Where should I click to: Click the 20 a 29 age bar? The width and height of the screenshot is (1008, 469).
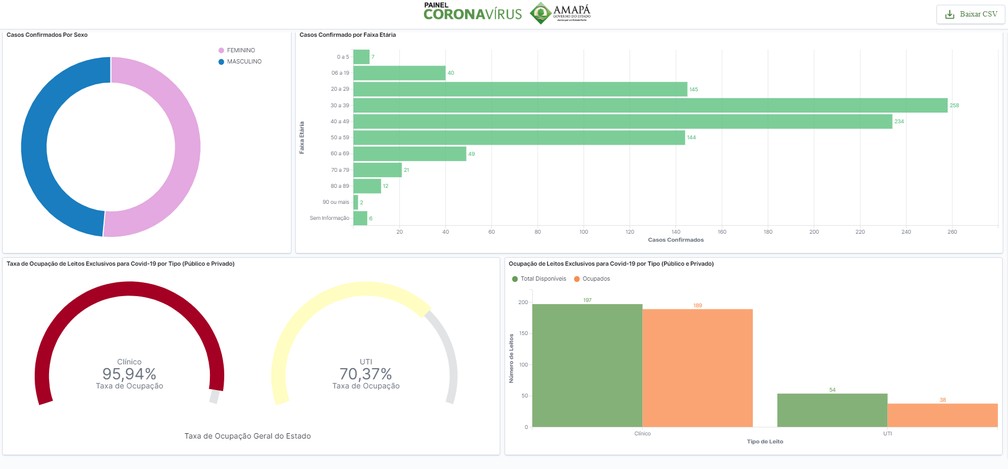click(520, 89)
